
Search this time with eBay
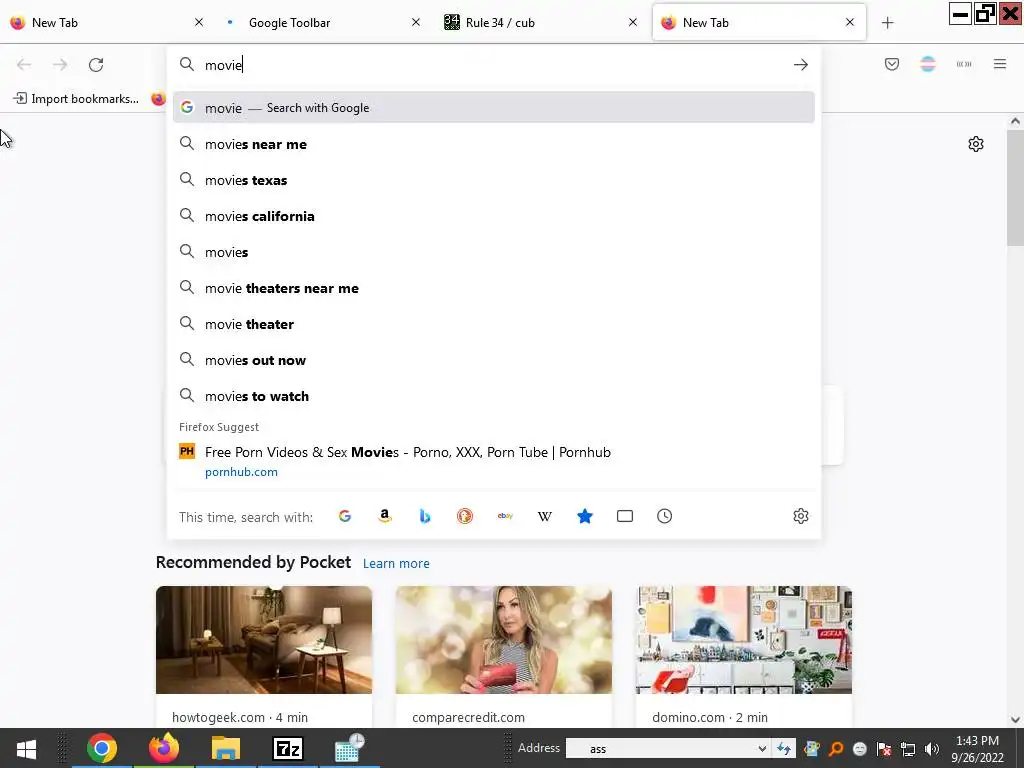[x=505, y=517]
